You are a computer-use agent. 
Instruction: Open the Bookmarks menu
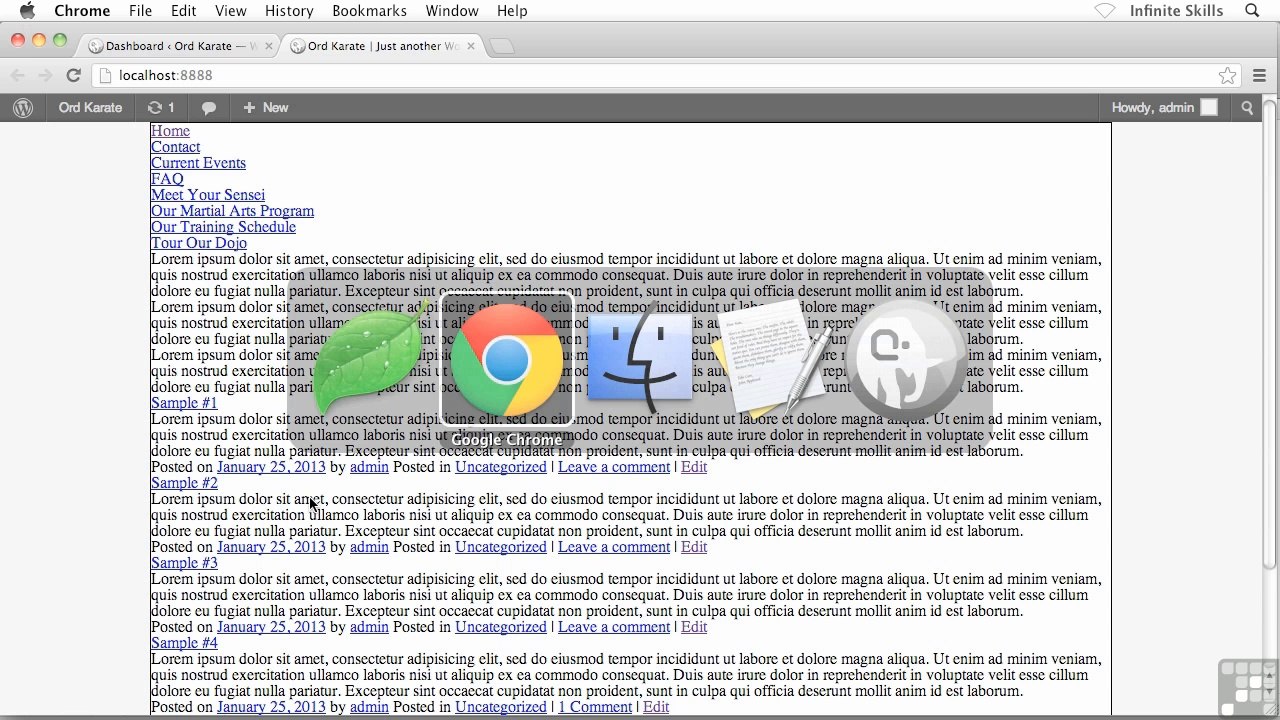click(x=369, y=11)
